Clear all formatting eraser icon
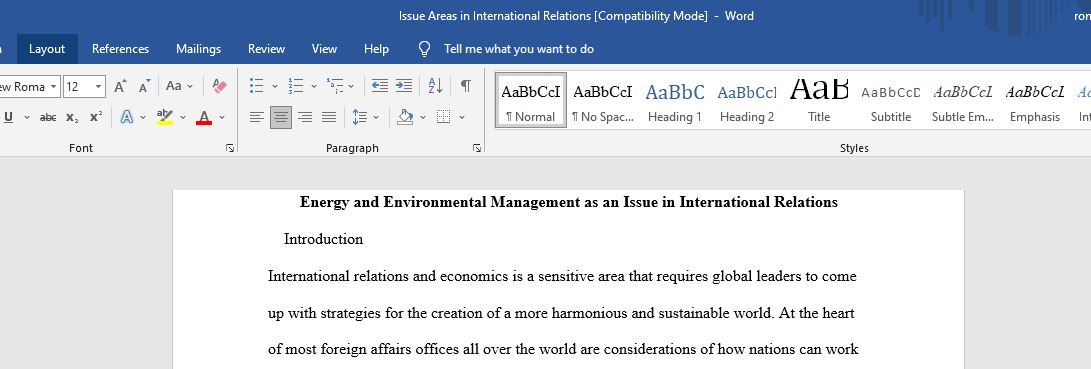Viewport: 1091px width, 369px height. (220, 86)
